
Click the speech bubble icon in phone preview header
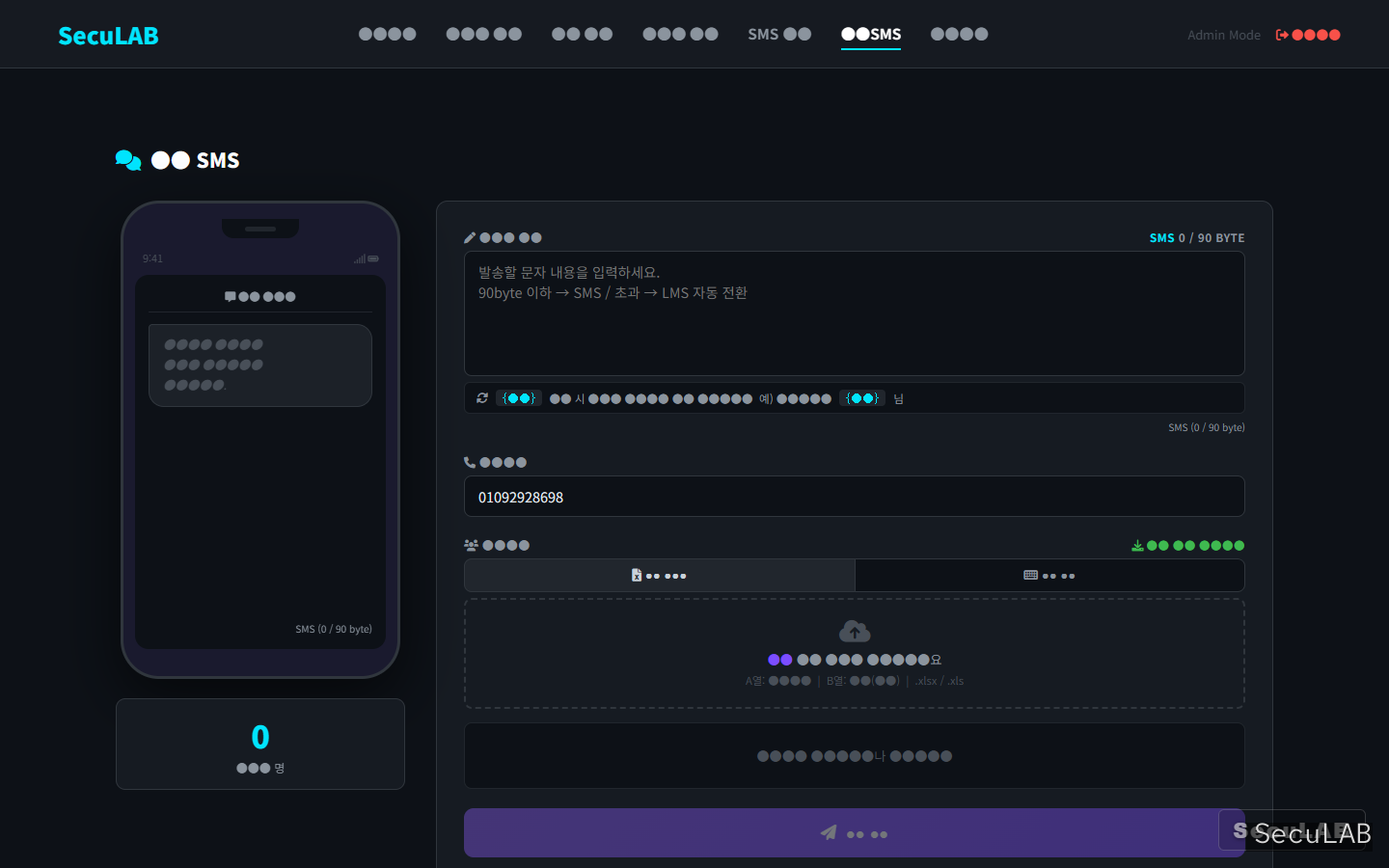pyautogui.click(x=231, y=296)
